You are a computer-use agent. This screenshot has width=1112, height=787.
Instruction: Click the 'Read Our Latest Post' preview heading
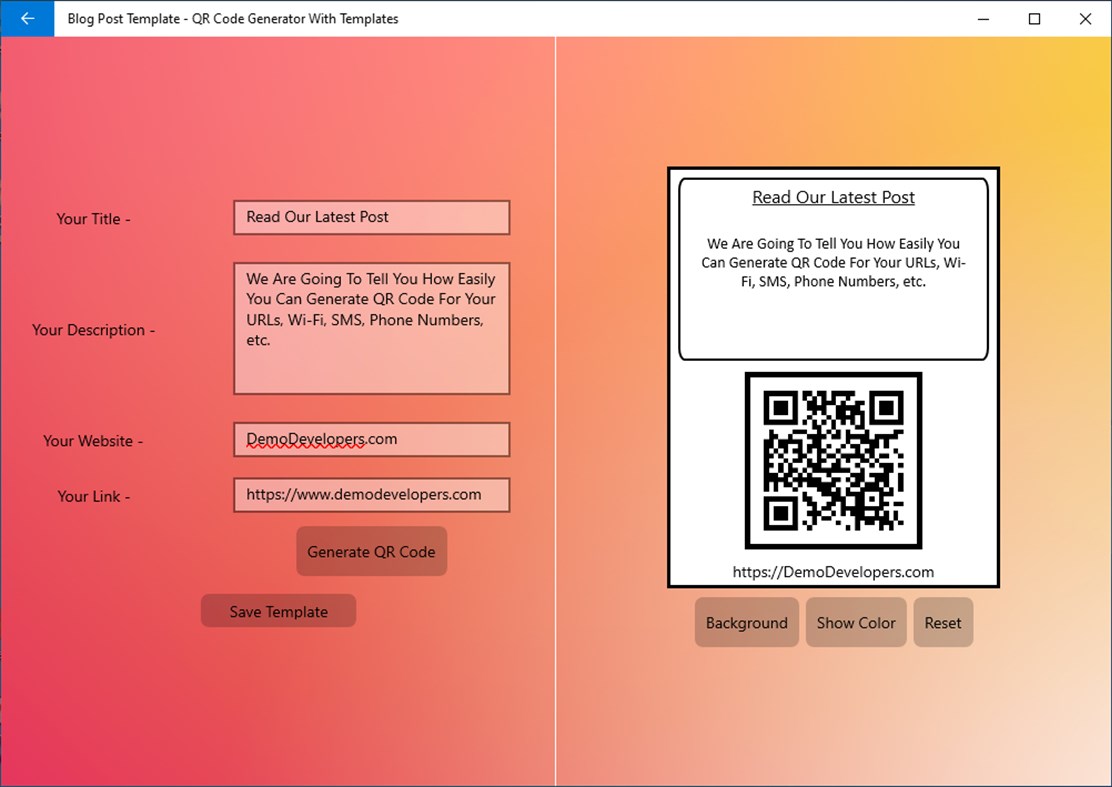click(833, 197)
